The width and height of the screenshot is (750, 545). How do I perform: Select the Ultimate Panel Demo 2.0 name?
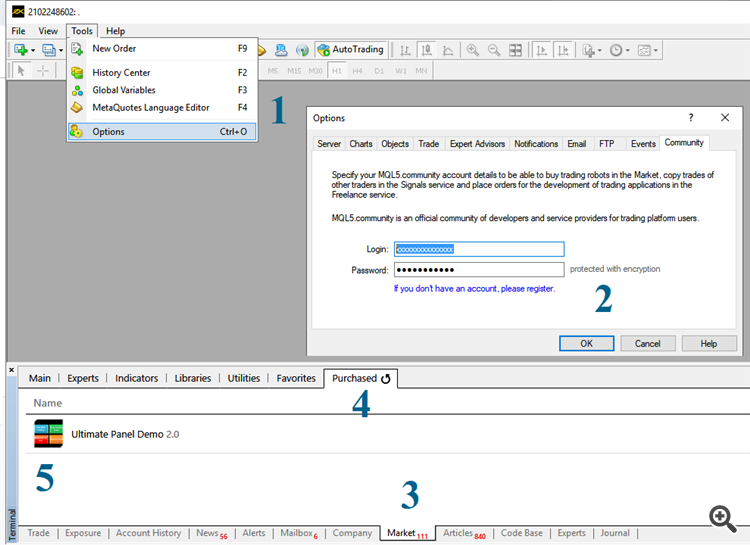point(125,434)
